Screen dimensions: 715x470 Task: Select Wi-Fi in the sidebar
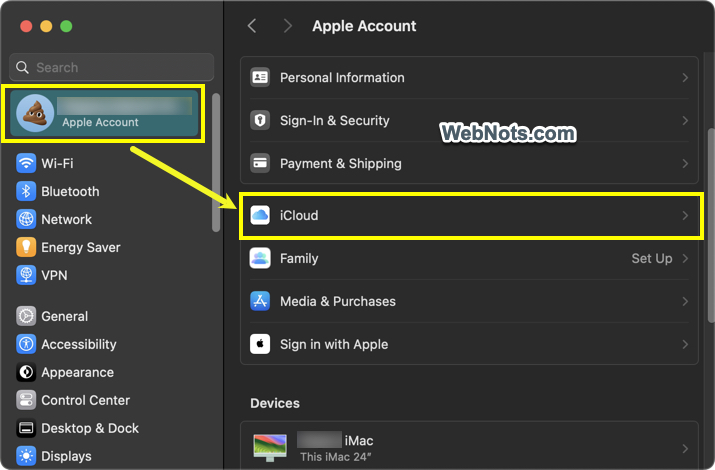coord(109,163)
